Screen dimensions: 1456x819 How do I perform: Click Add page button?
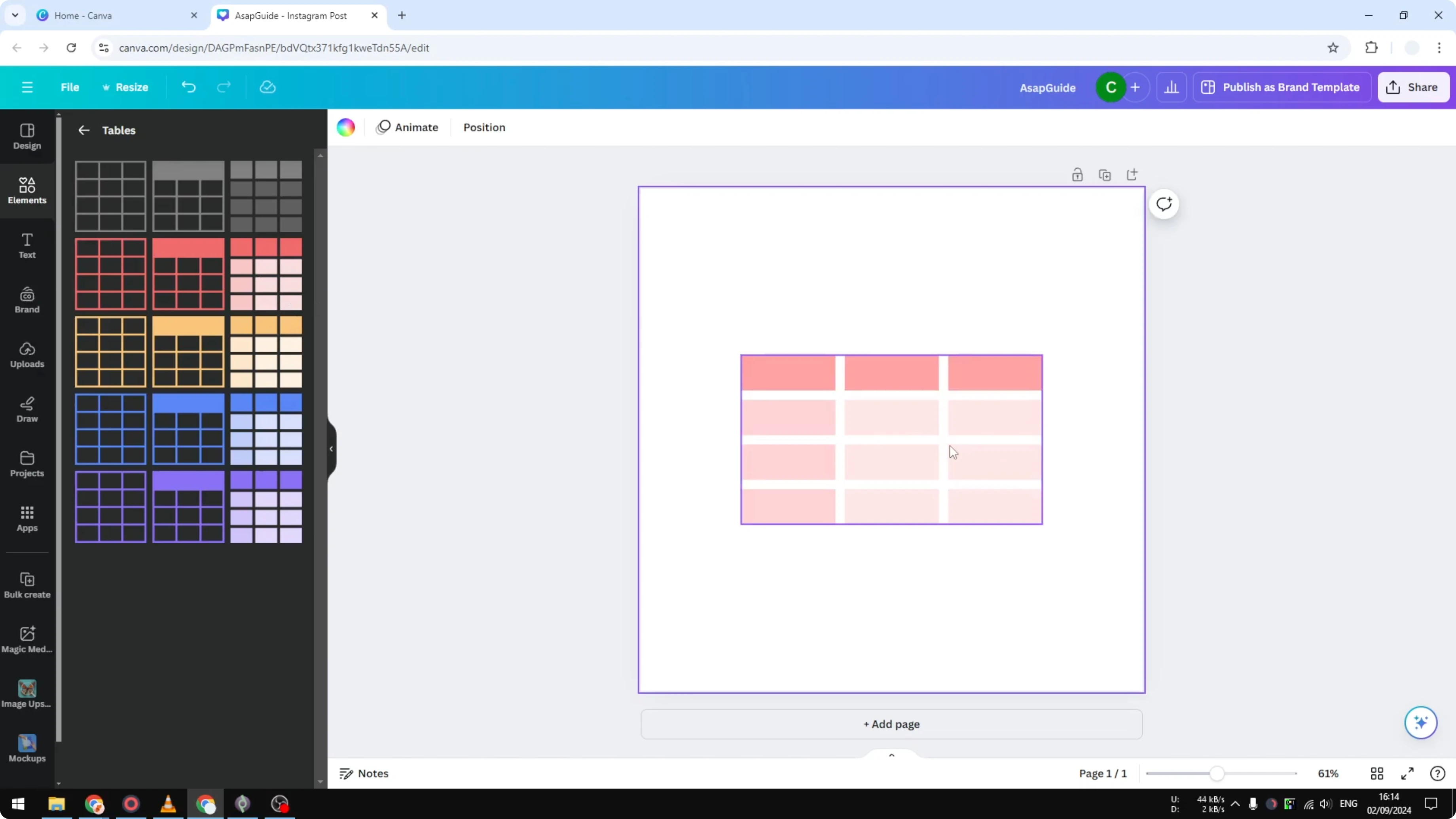[891, 724]
